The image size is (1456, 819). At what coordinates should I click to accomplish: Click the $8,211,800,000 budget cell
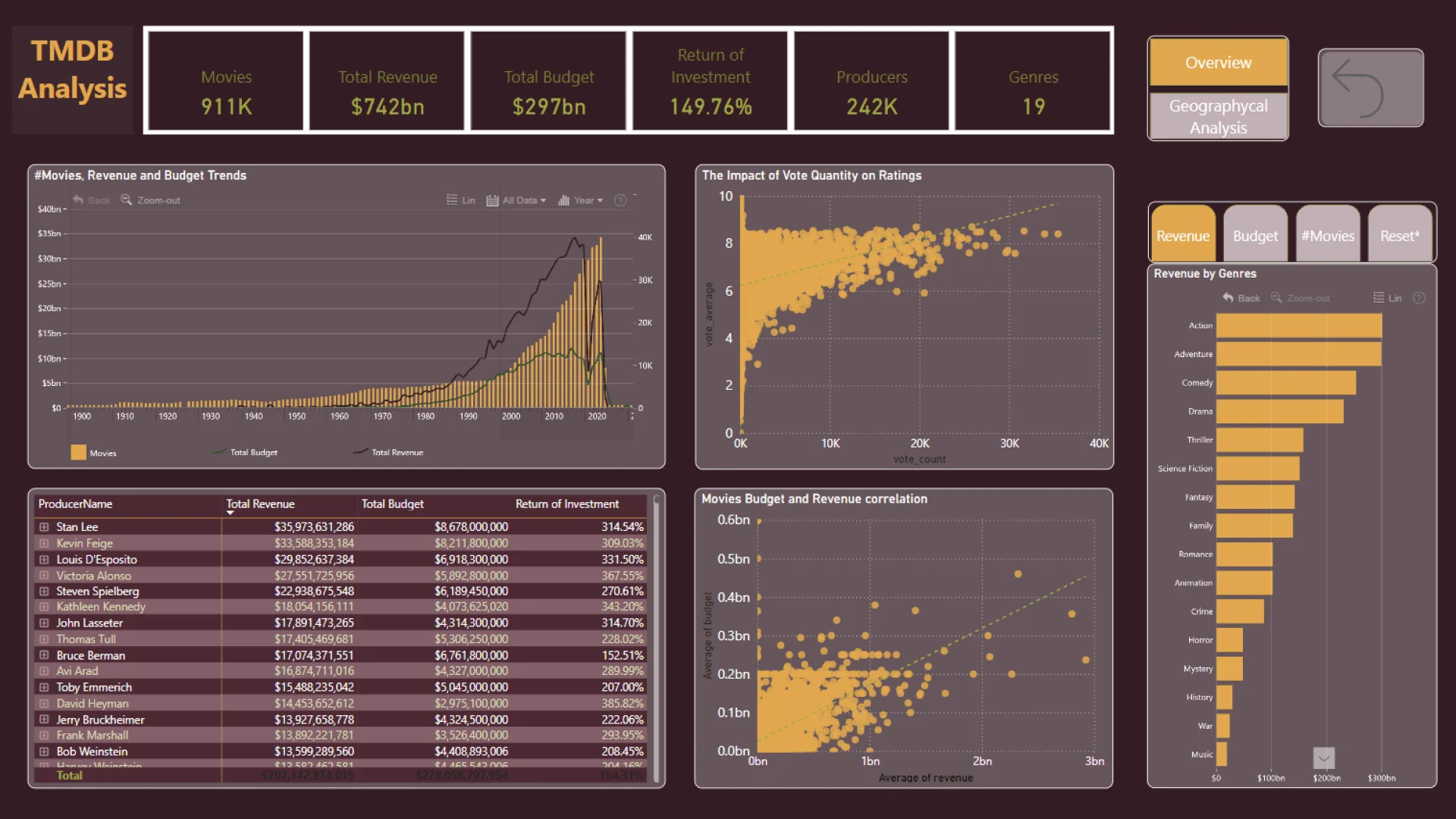471,543
